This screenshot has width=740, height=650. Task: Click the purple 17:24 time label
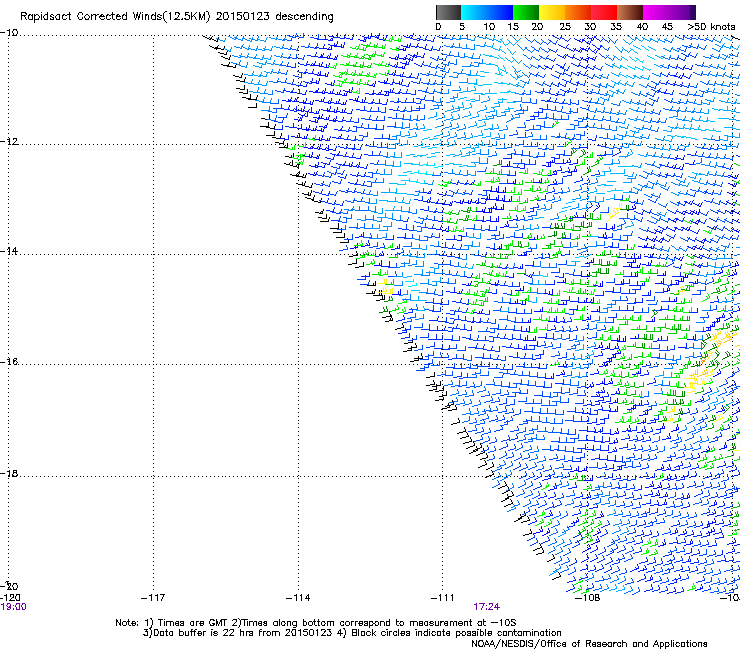(487, 607)
